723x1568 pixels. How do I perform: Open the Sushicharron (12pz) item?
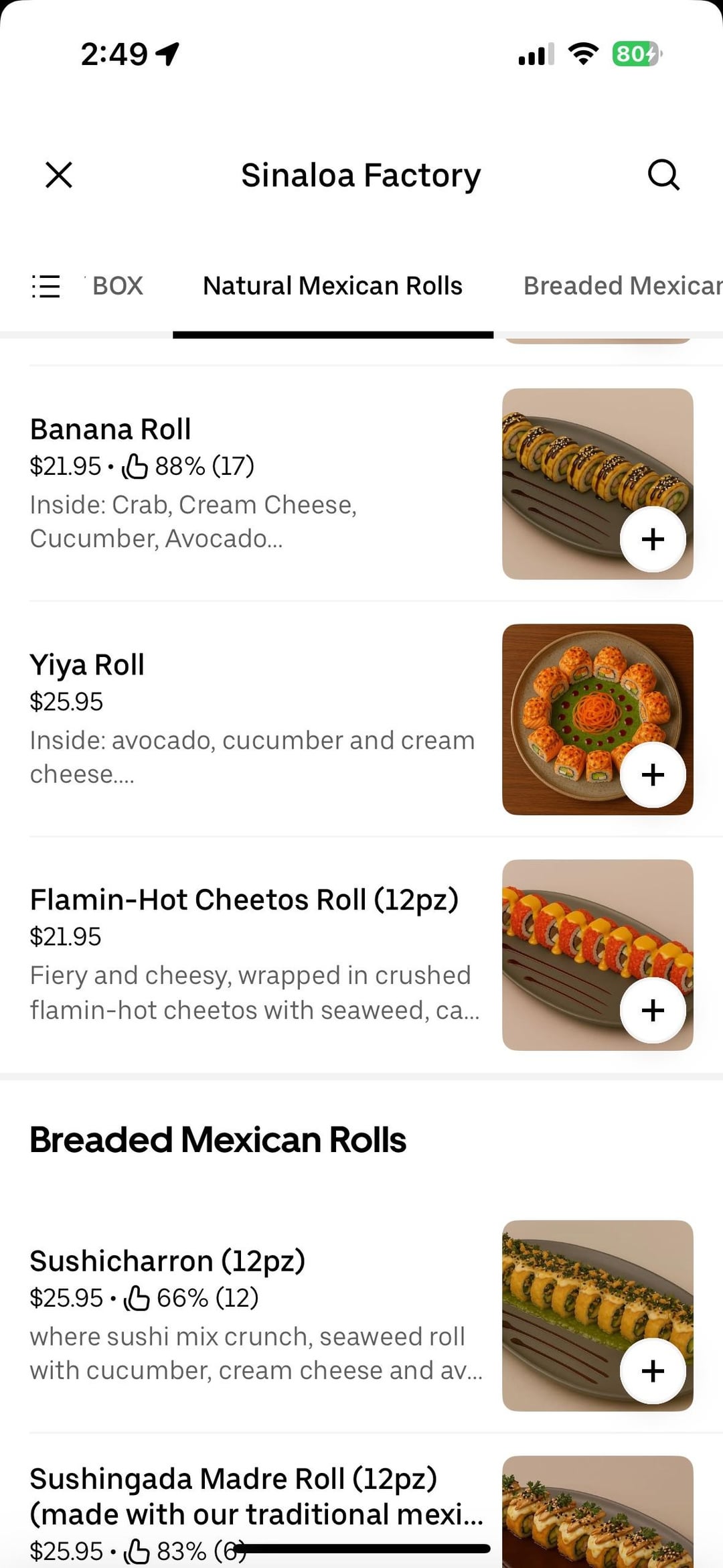pos(167,1261)
